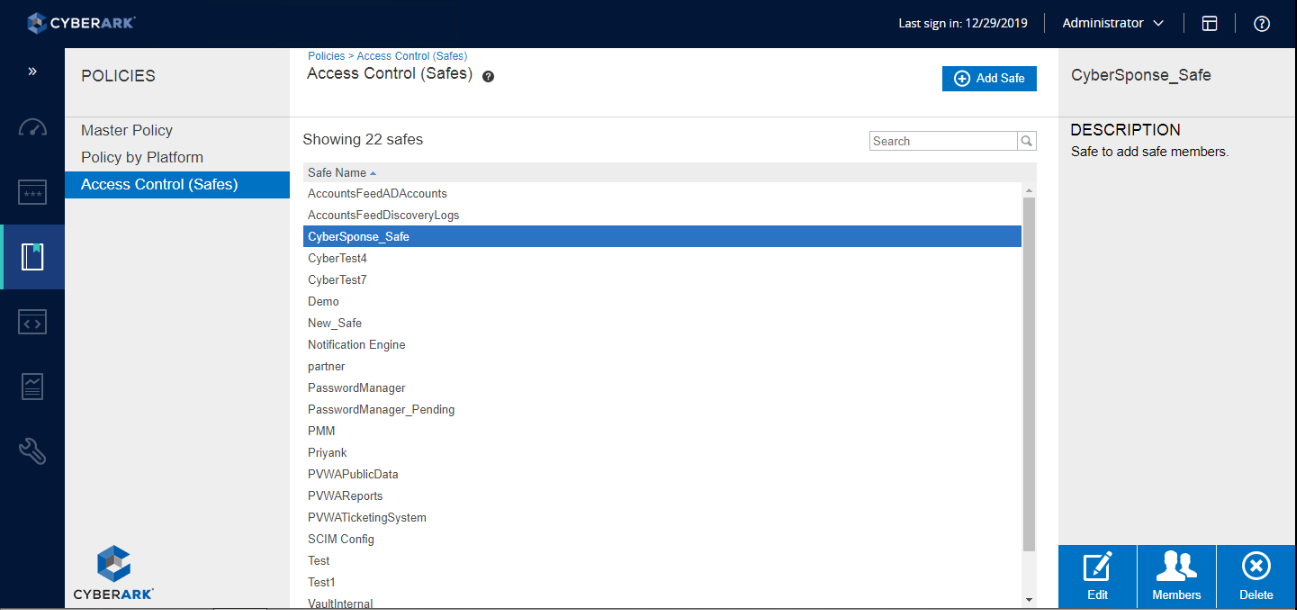Screen dimensions: 1297x610
Task: Select the Policies book icon in sidebar
Action: pos(32,257)
